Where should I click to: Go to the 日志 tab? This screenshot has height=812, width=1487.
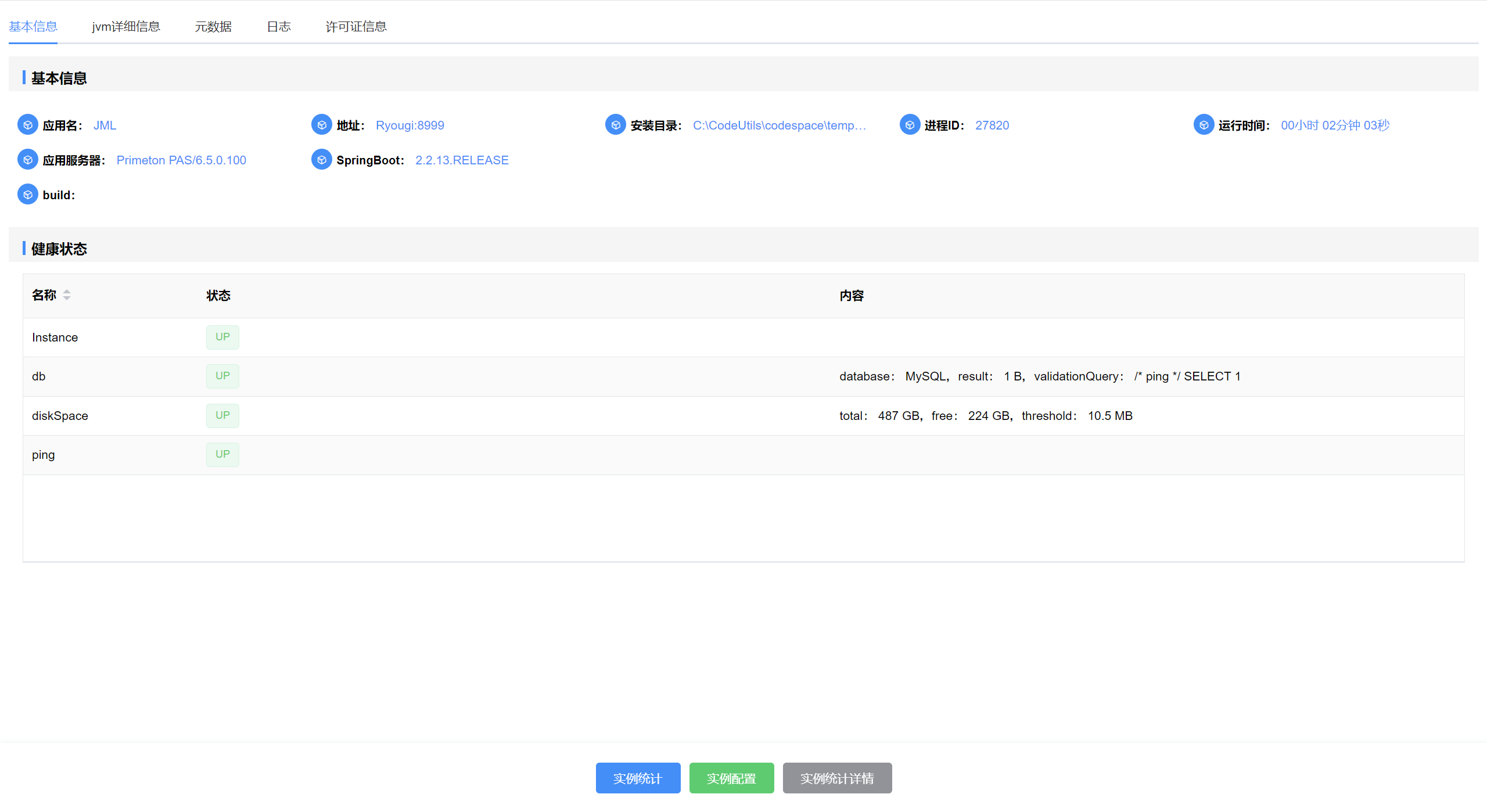(279, 27)
